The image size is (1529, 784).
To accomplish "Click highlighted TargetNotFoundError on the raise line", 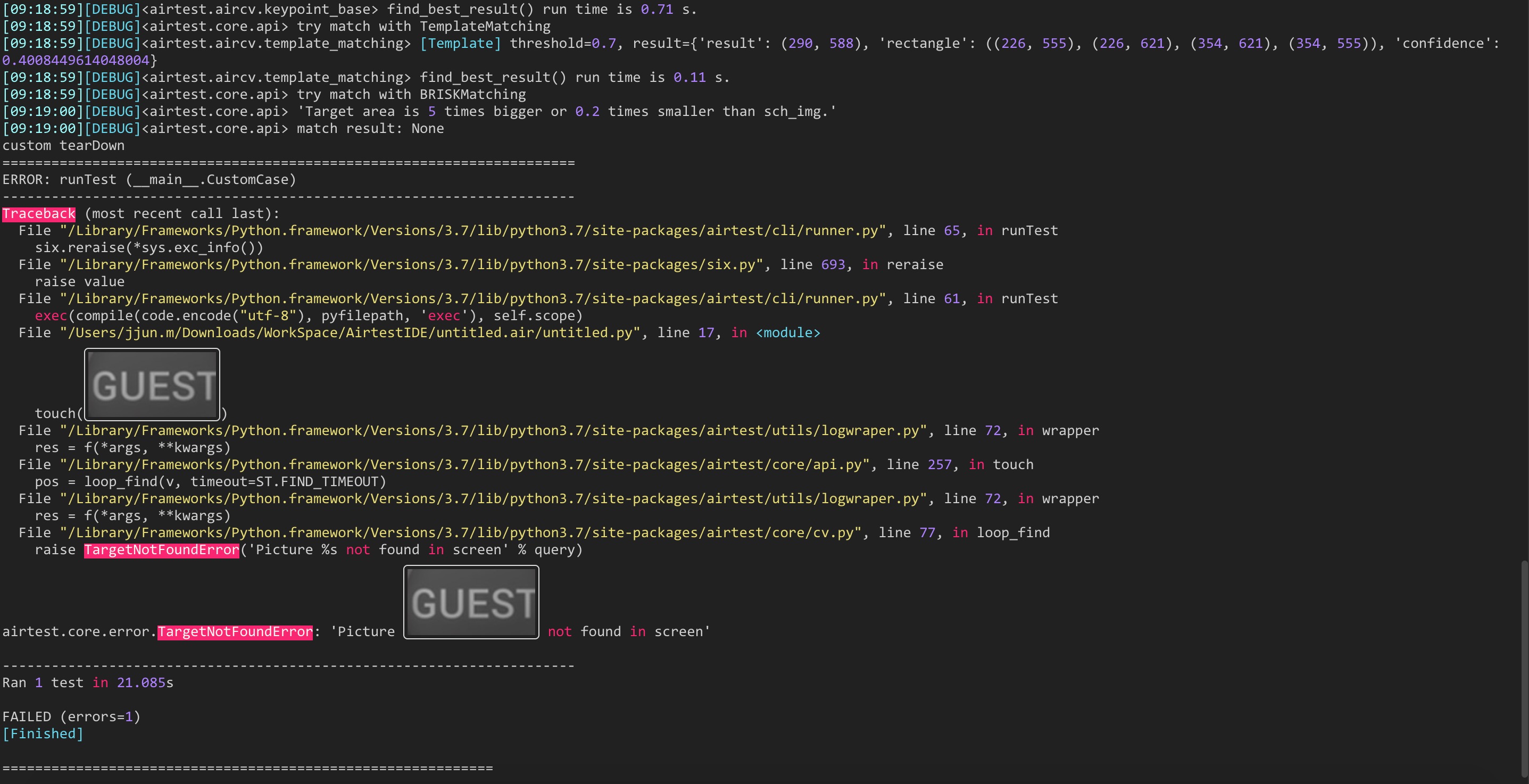I will point(161,550).
